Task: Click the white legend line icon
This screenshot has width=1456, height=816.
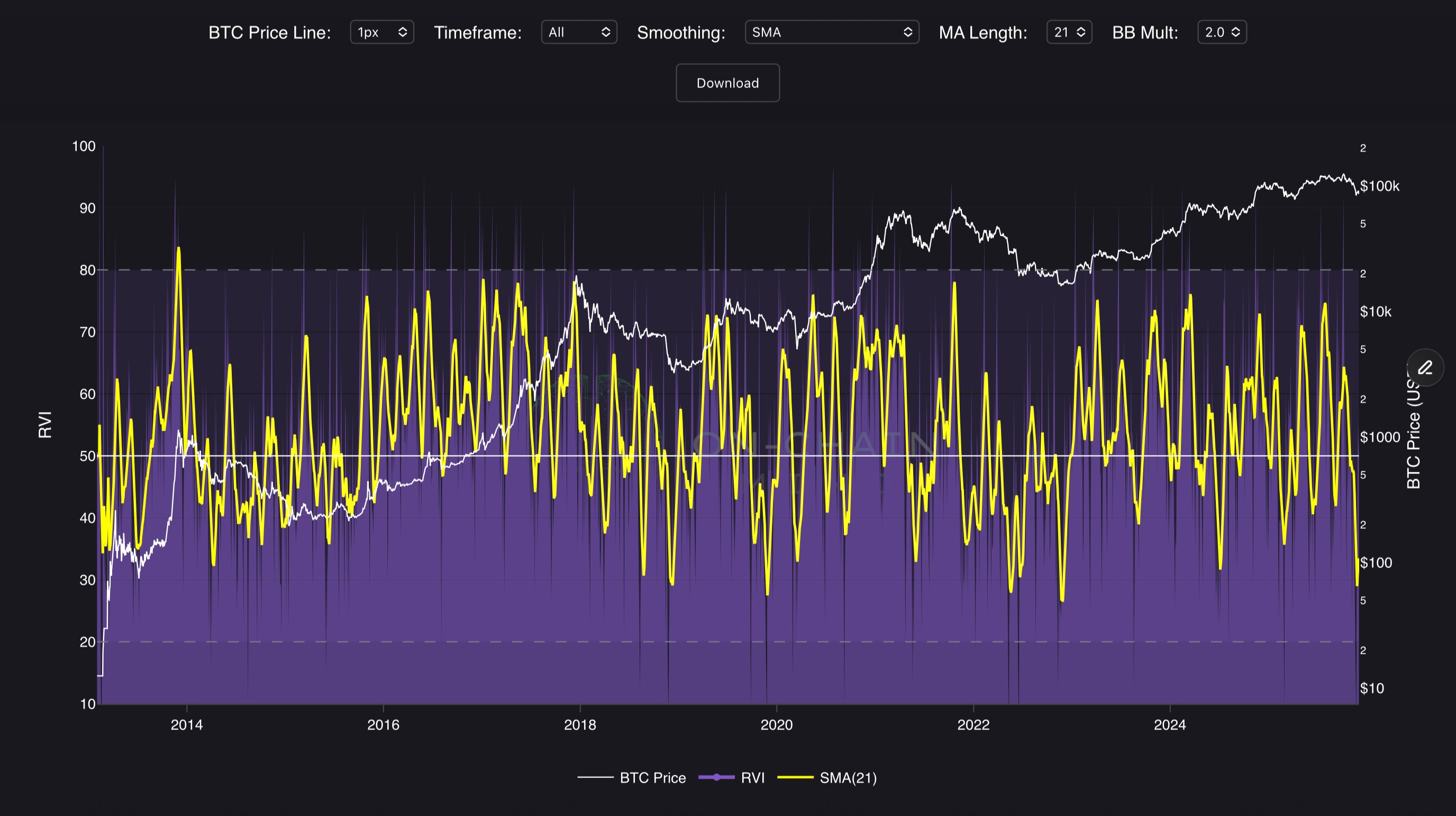Action: [x=595, y=777]
